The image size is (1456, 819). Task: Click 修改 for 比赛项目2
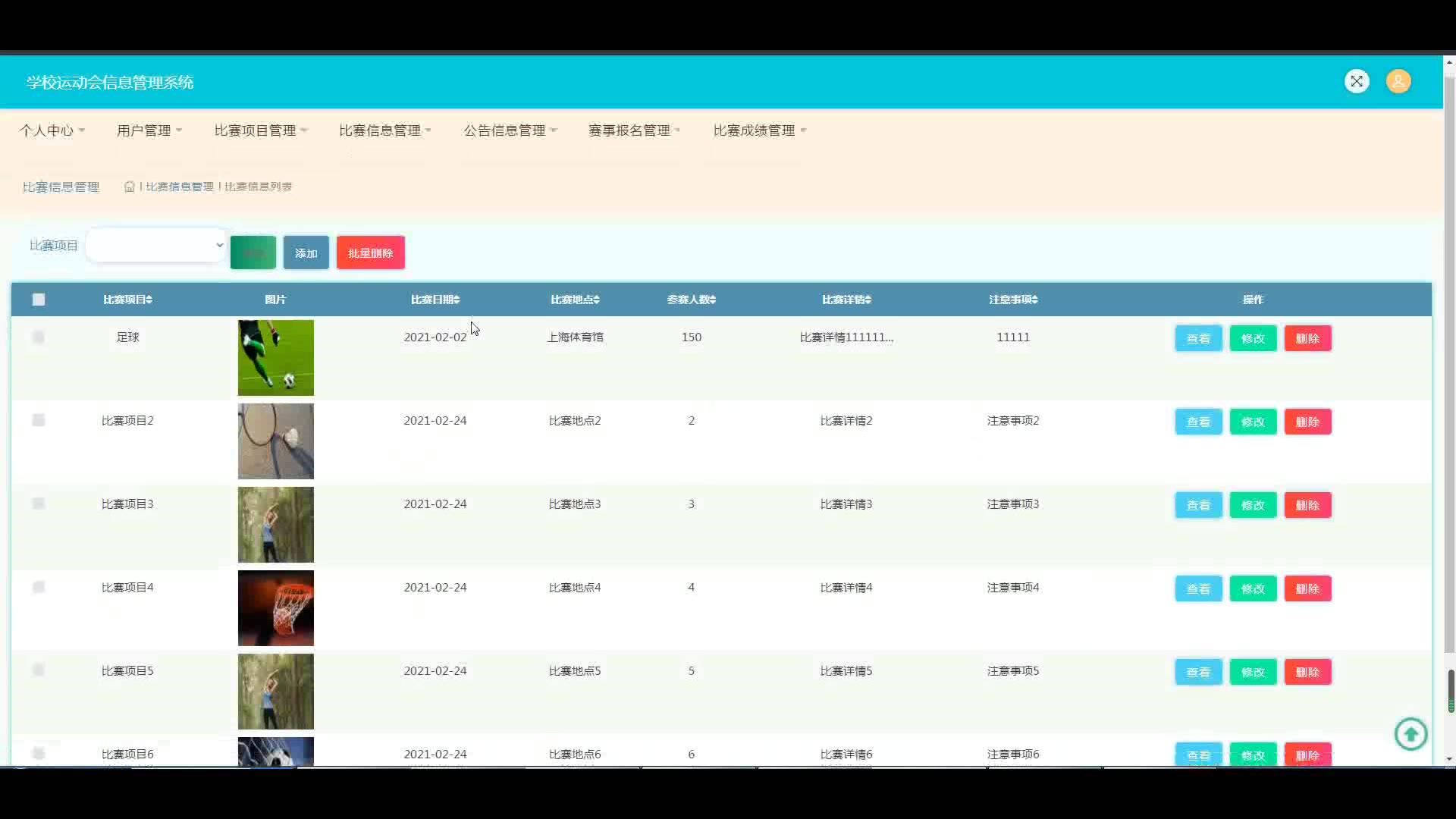[x=1253, y=422]
